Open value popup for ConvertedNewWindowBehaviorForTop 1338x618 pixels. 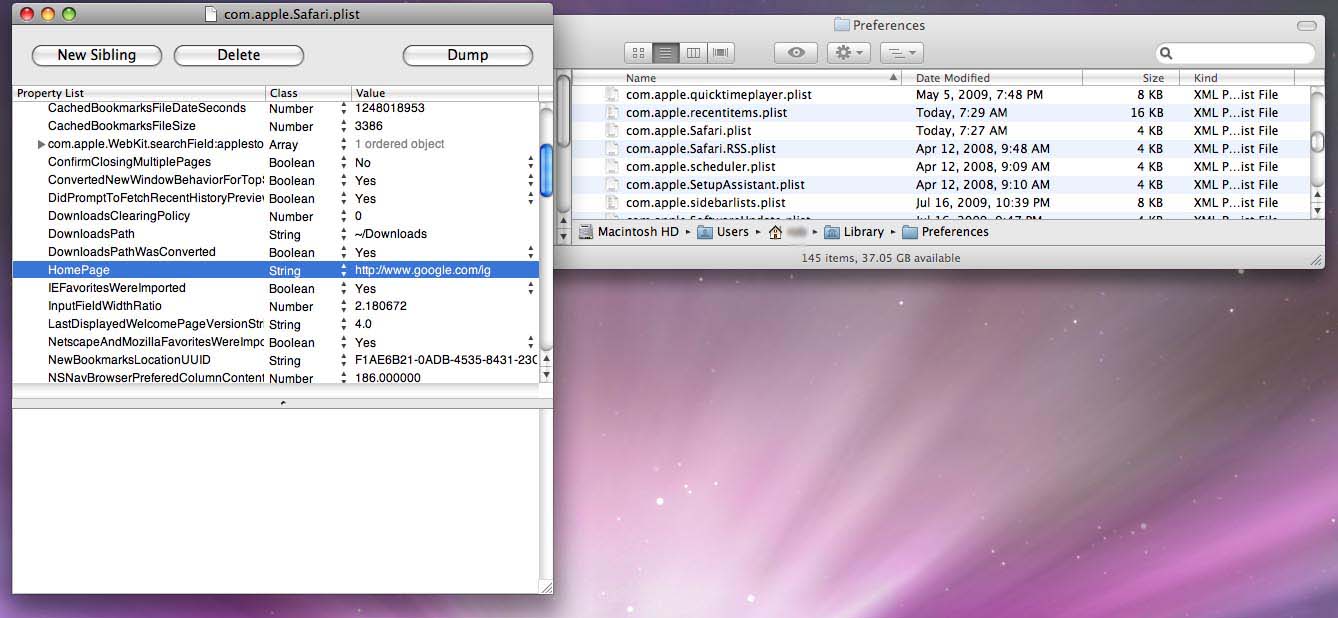(531, 180)
